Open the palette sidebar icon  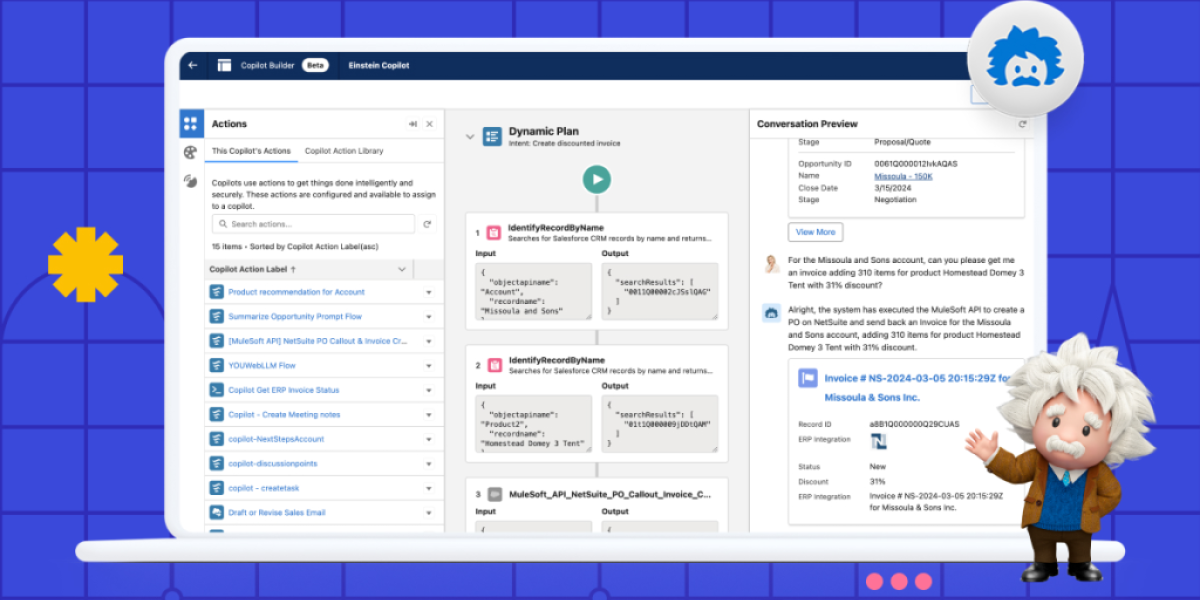coord(191,152)
